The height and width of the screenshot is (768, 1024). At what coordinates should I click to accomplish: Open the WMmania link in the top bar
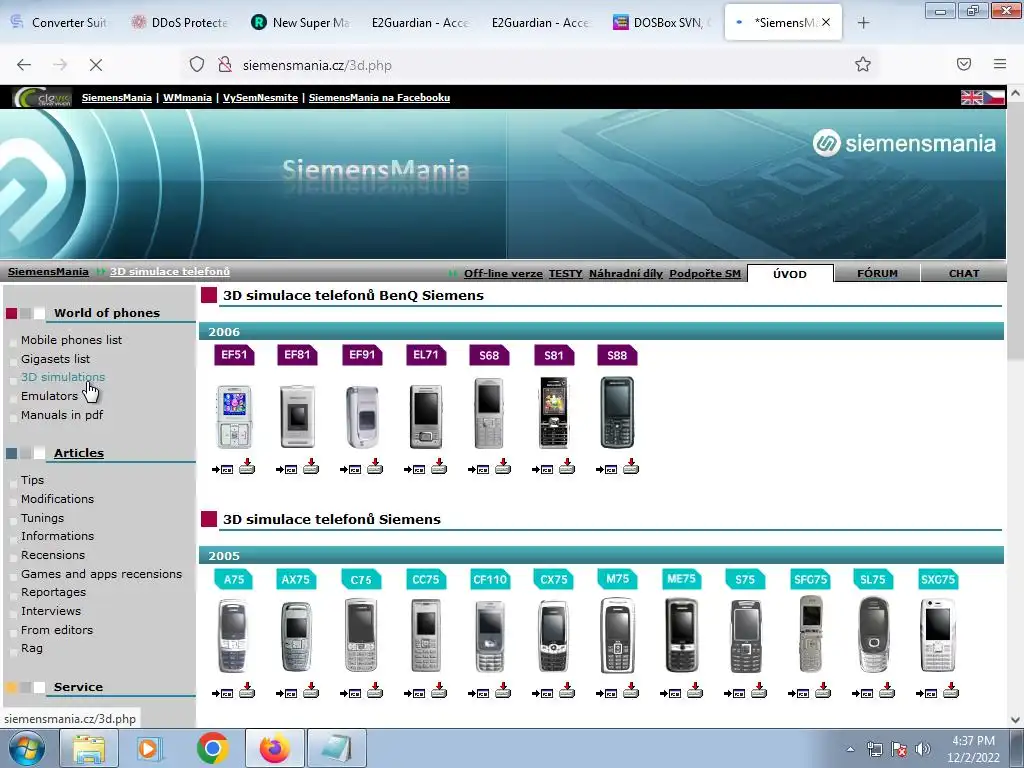pyautogui.click(x=187, y=97)
